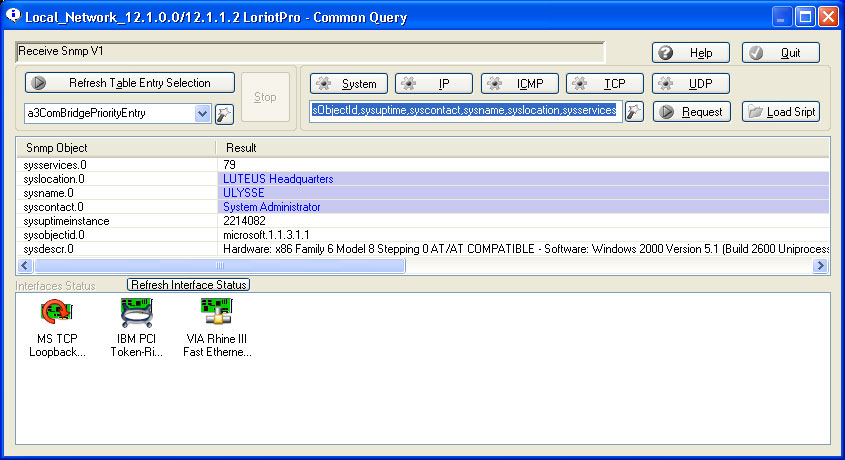Screen dimensions: 845x460
Task: Select the sysservices.0 row
Action: pos(423,165)
